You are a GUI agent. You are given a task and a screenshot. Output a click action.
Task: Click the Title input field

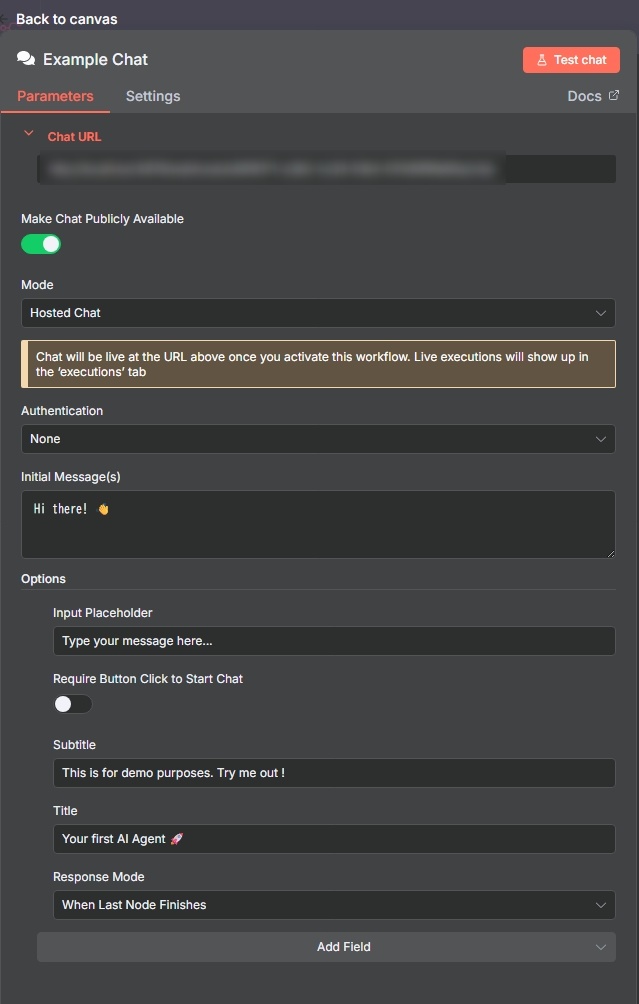pyautogui.click(x=334, y=839)
